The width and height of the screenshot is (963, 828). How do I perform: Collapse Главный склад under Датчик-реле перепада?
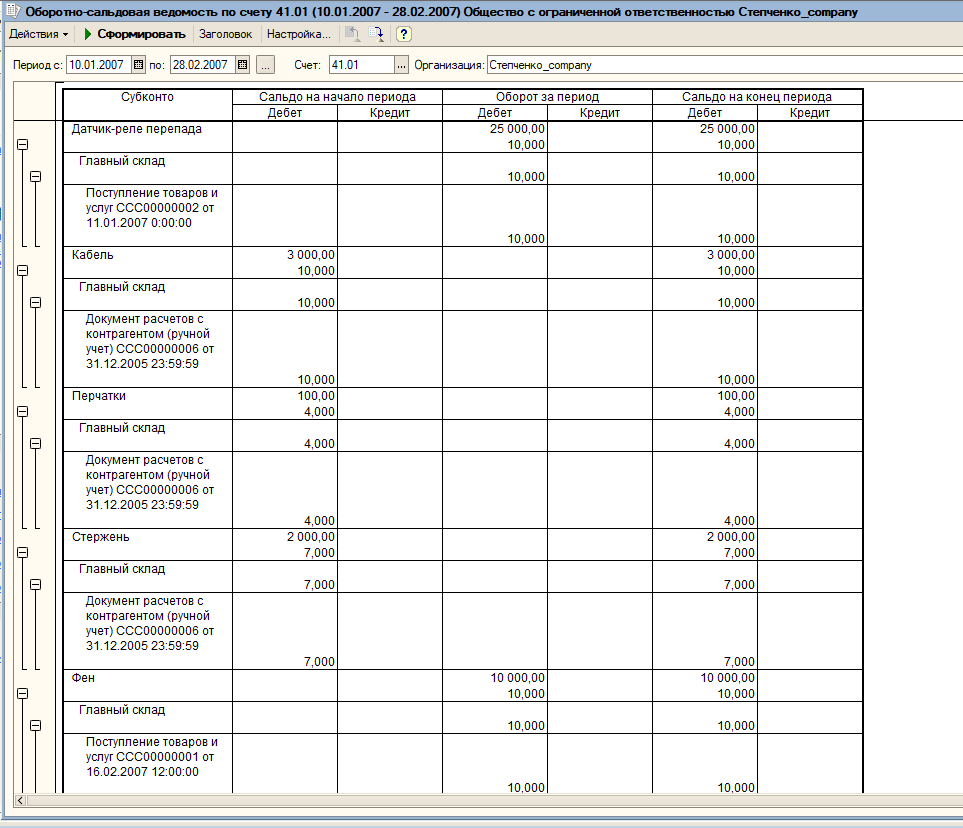click(x=36, y=176)
